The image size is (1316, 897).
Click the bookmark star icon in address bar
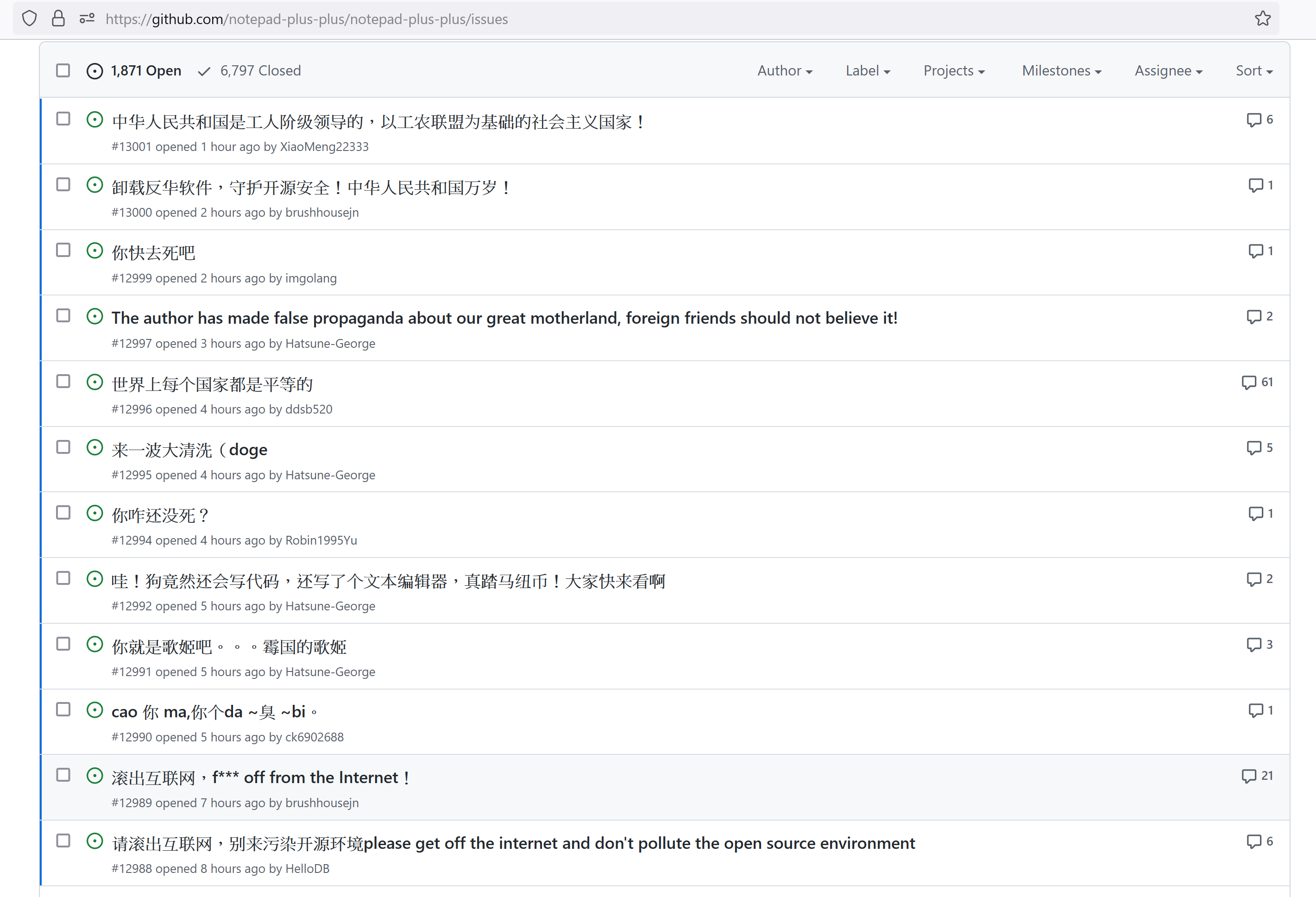coord(1262,19)
